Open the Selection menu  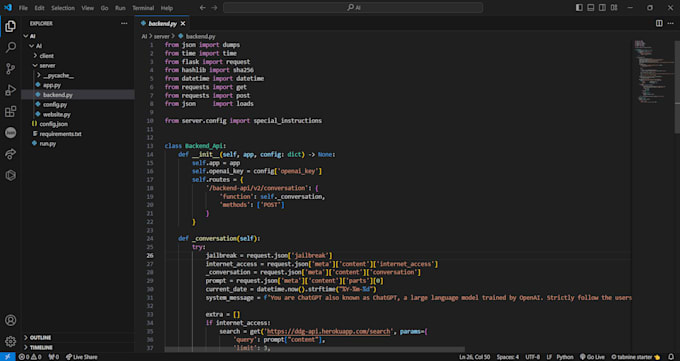[x=63, y=8]
